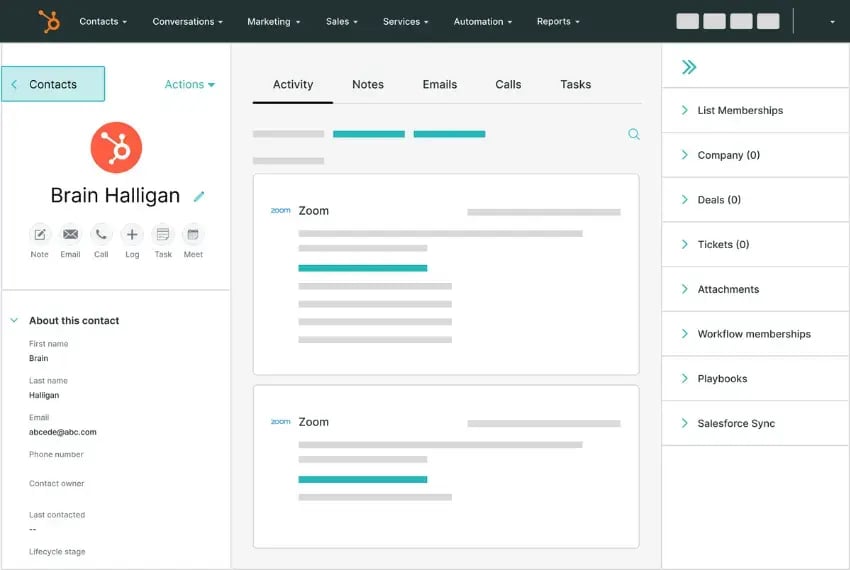Open the Conversations menu
This screenshot has height=570, width=850.
pyautogui.click(x=188, y=22)
